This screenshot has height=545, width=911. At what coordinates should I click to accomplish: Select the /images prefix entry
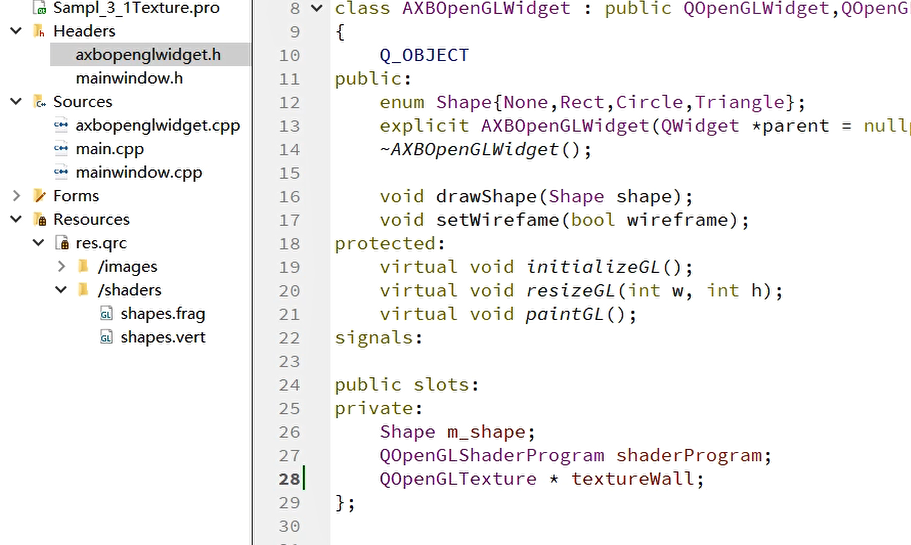(127, 267)
